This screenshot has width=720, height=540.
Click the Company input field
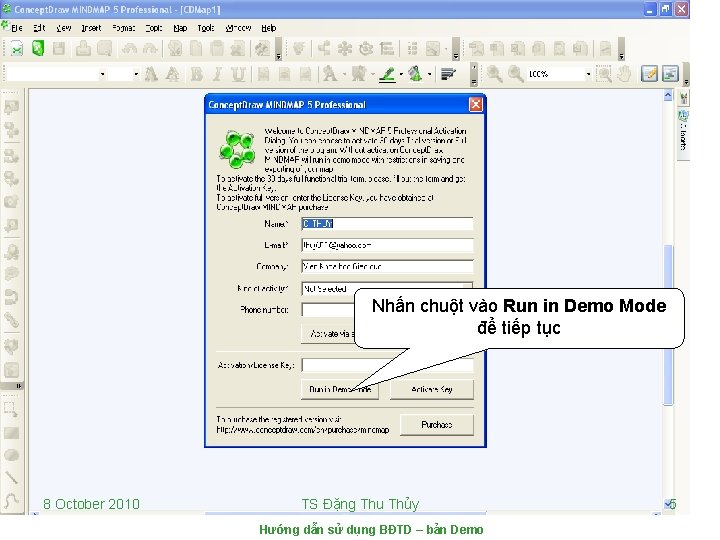click(387, 266)
